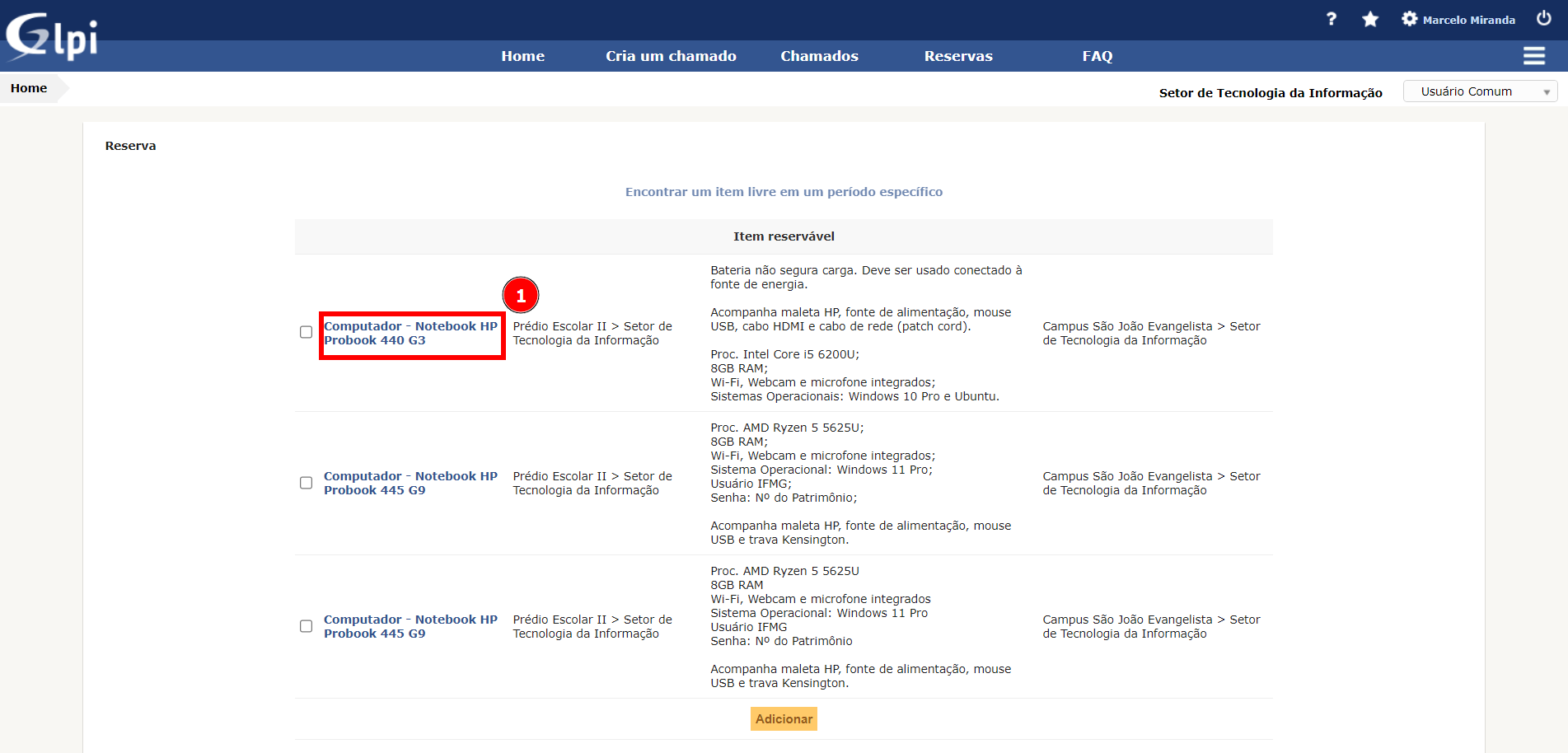Open Encontrar um item livre link
Screen dimensions: 1568x753
tap(784, 192)
